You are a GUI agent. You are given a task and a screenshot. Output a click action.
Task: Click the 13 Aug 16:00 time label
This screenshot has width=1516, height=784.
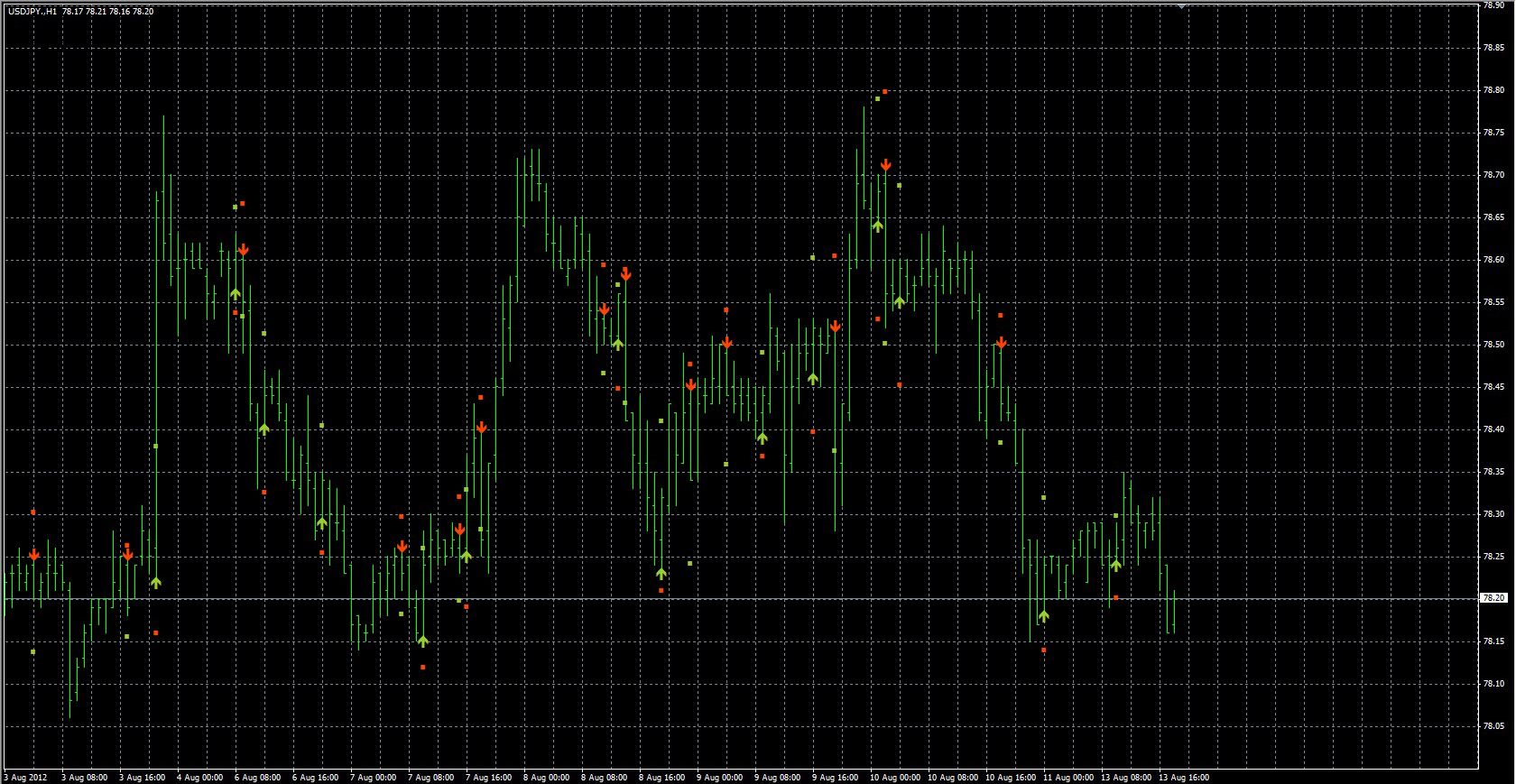(x=1183, y=777)
